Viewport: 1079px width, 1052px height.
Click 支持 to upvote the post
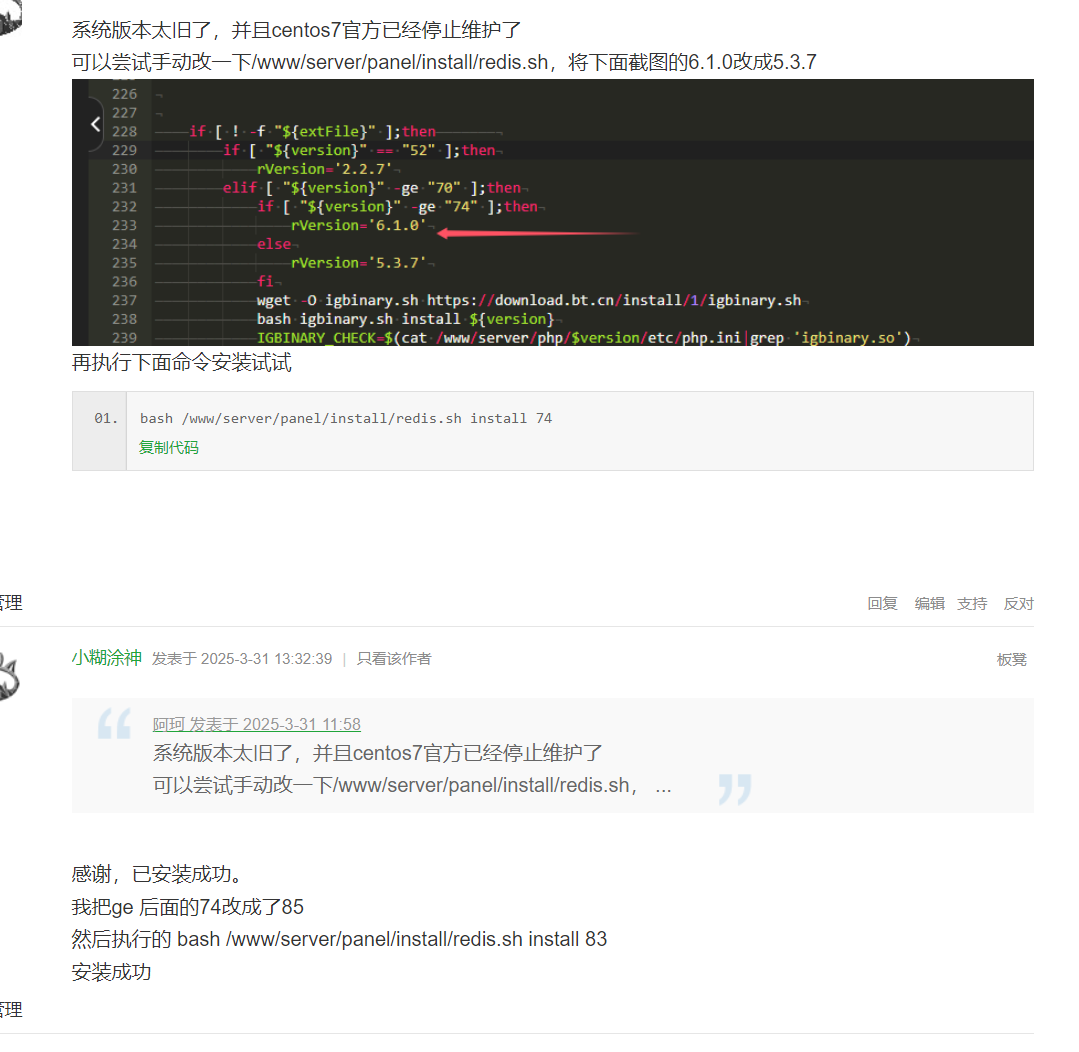click(972, 603)
